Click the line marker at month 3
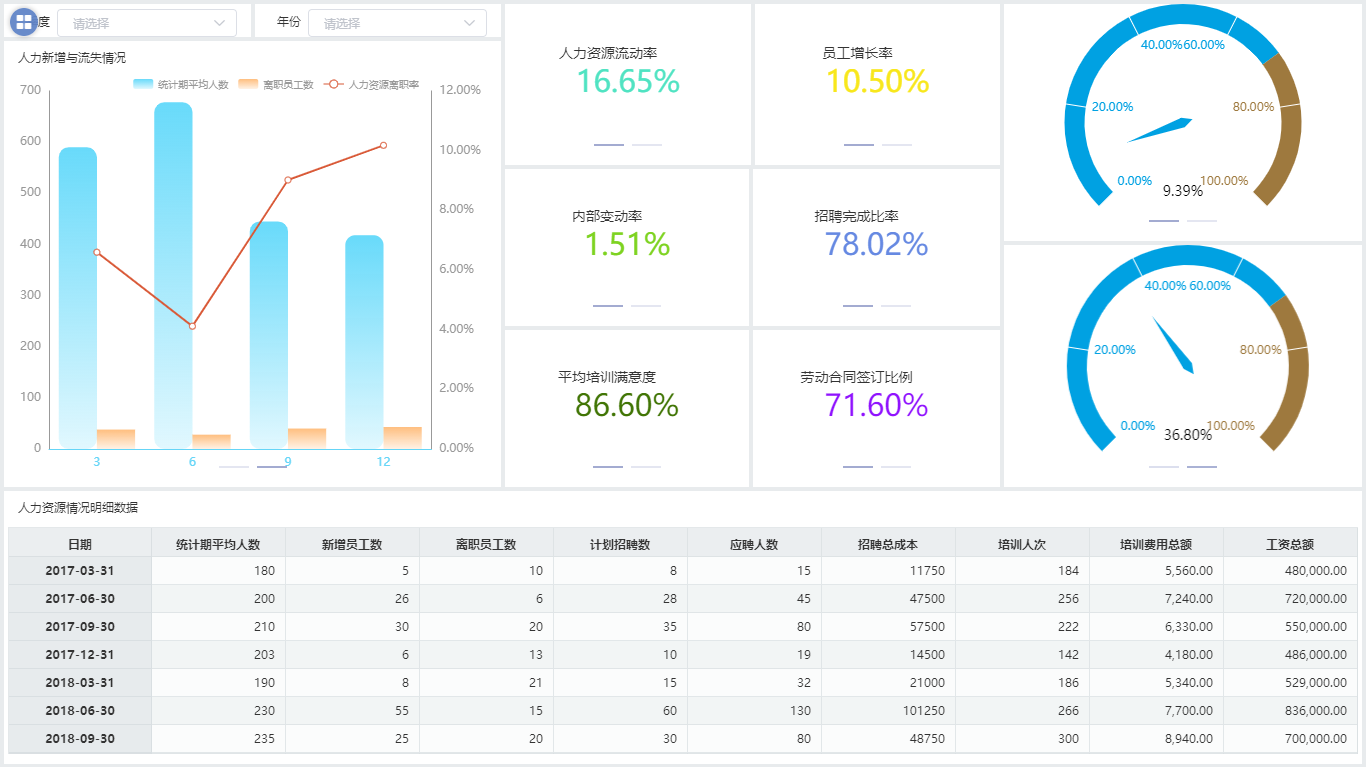 [97, 252]
